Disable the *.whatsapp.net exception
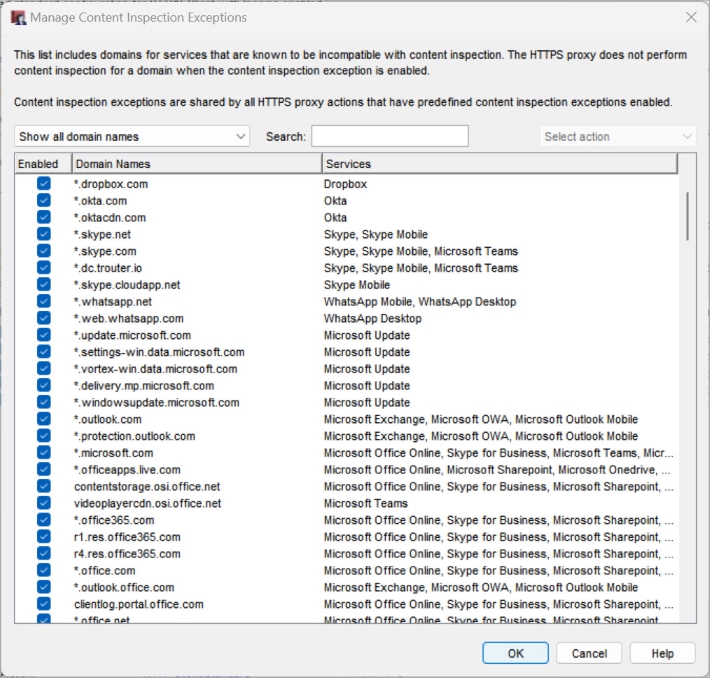Screen dimensions: 710x678 [x=44, y=301]
